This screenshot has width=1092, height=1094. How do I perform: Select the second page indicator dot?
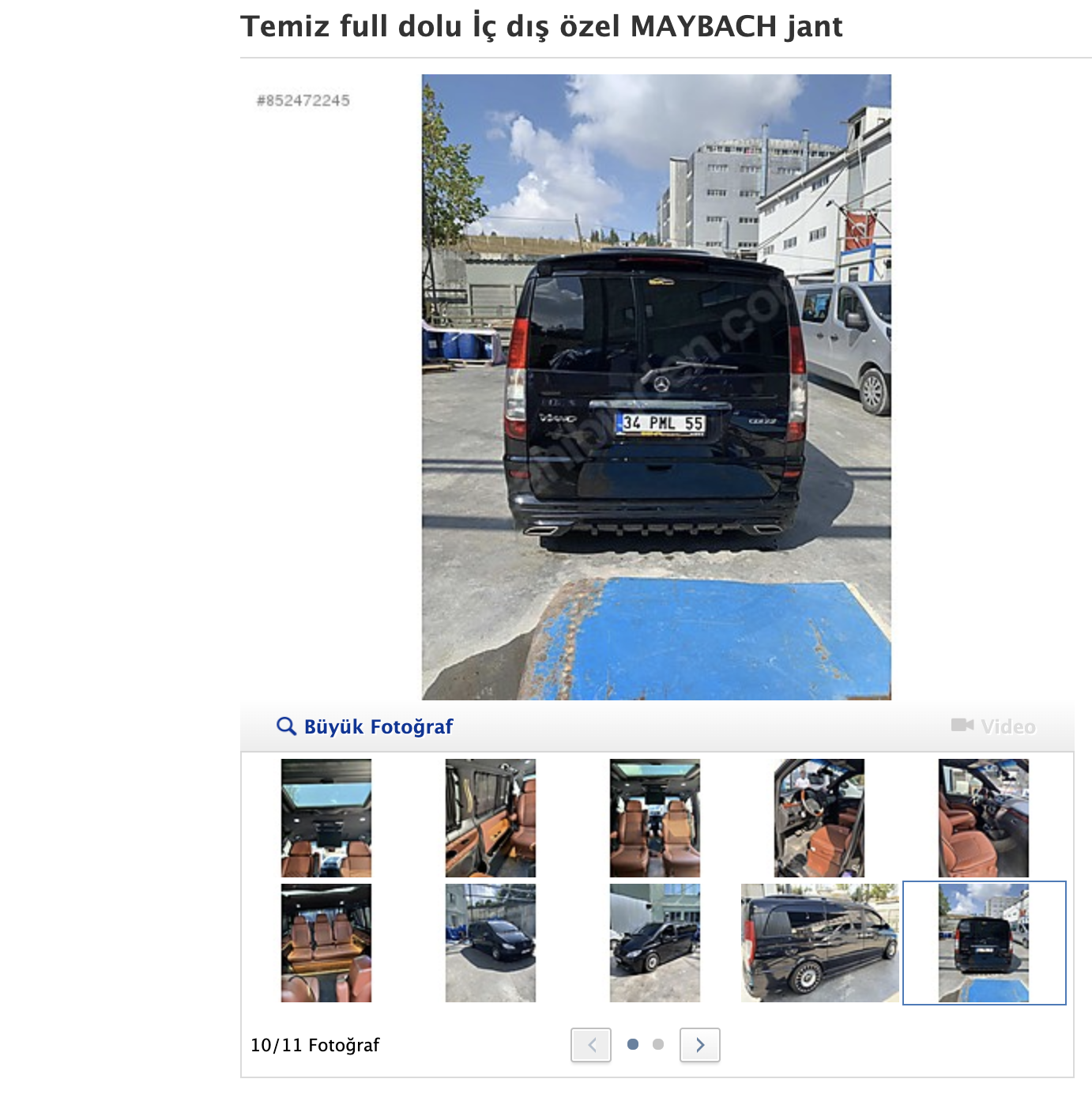(658, 1044)
